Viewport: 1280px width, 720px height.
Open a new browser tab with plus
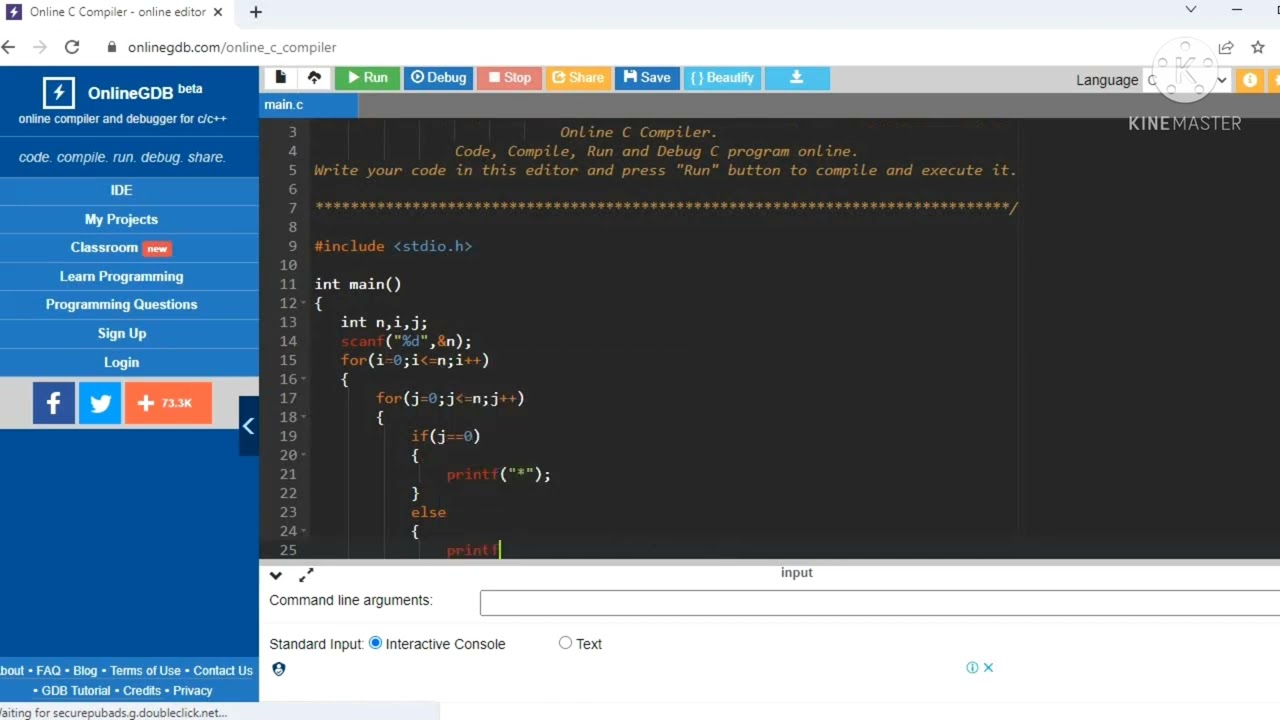(256, 12)
